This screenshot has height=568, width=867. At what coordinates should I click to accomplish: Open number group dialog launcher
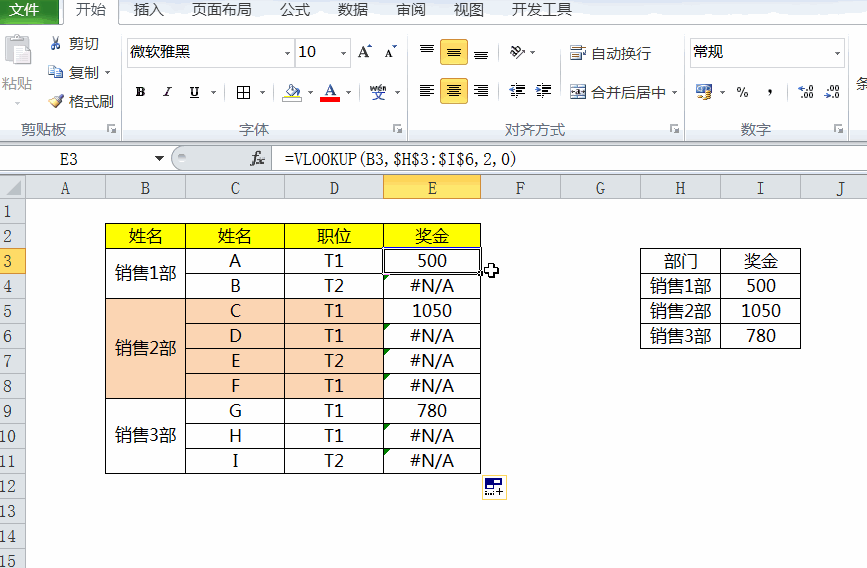838,129
